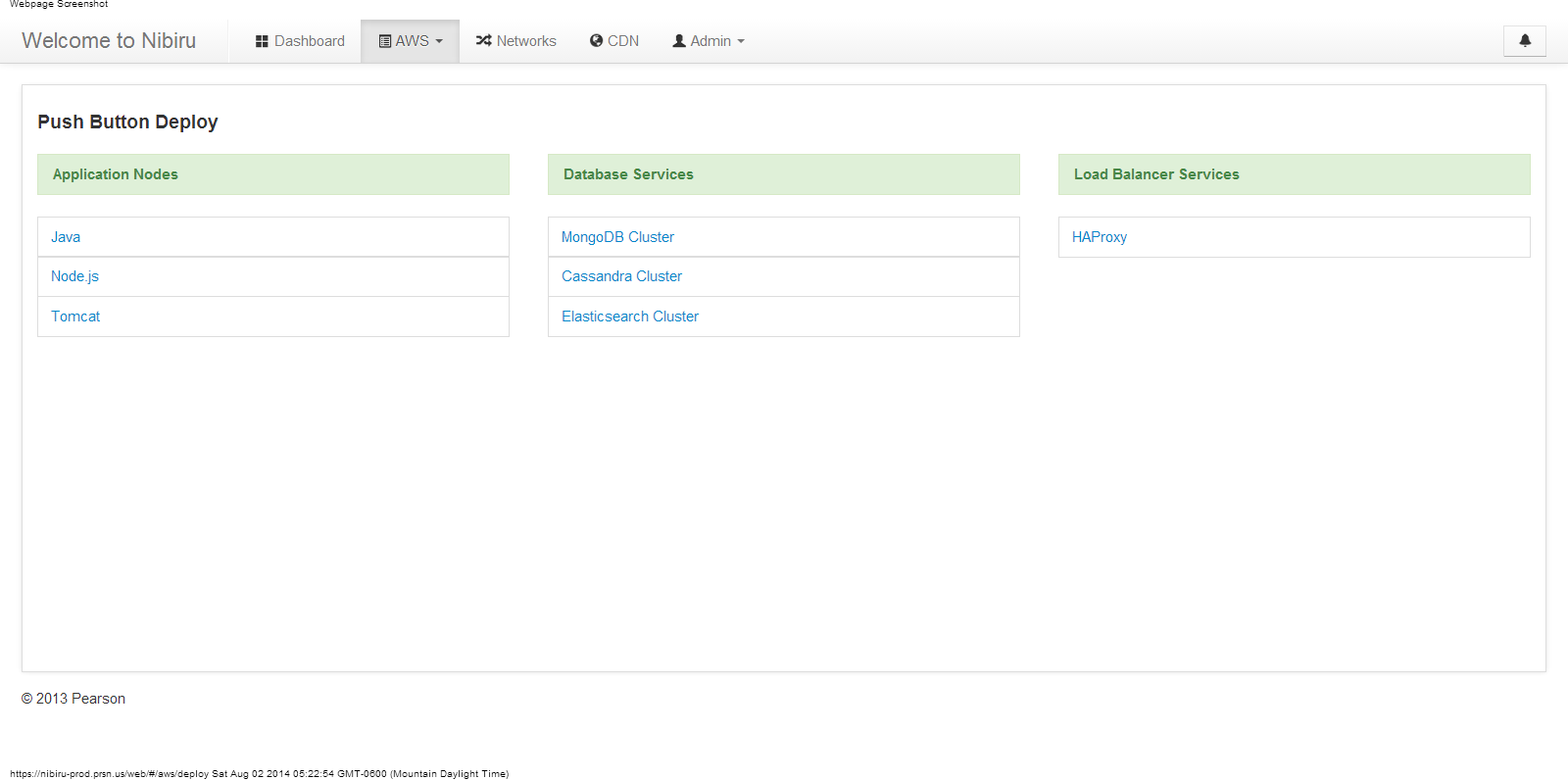1568x780 pixels.
Task: Select Cassandra Cluster database service
Action: pyautogui.click(x=621, y=276)
